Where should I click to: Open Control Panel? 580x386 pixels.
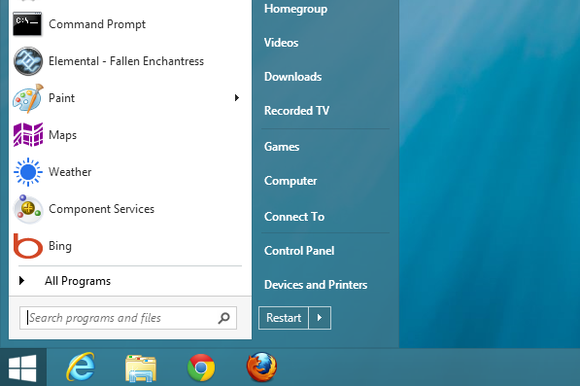click(x=299, y=251)
